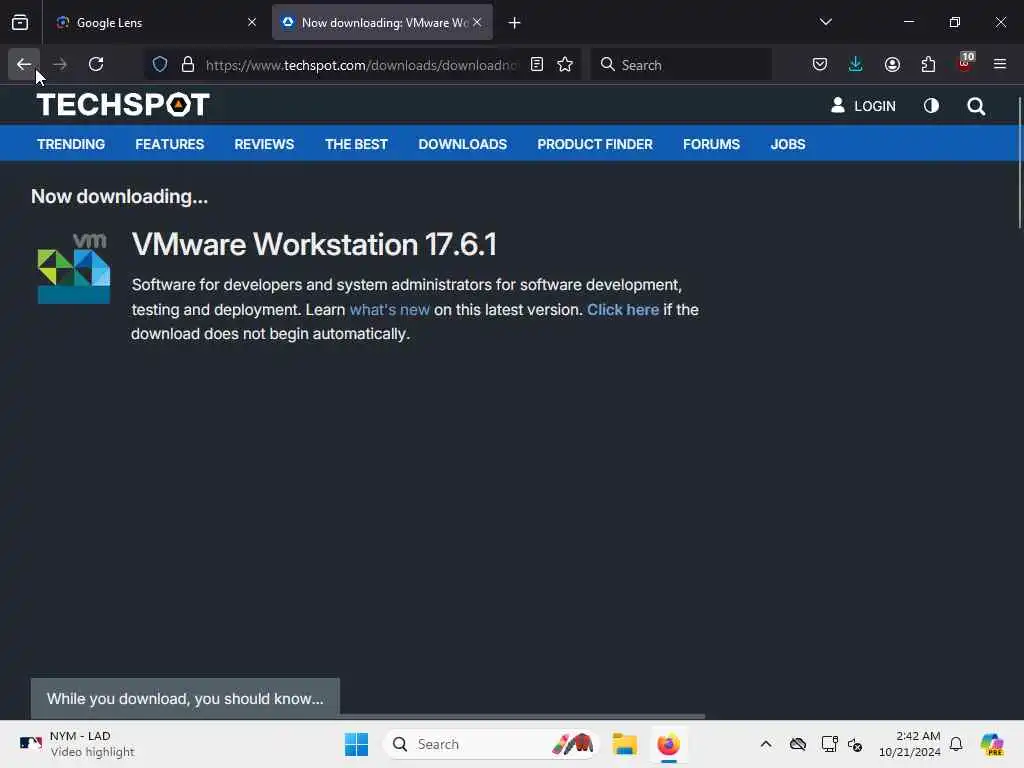1024x768 pixels.
Task: Open the Windows Start menu
Action: (357, 744)
